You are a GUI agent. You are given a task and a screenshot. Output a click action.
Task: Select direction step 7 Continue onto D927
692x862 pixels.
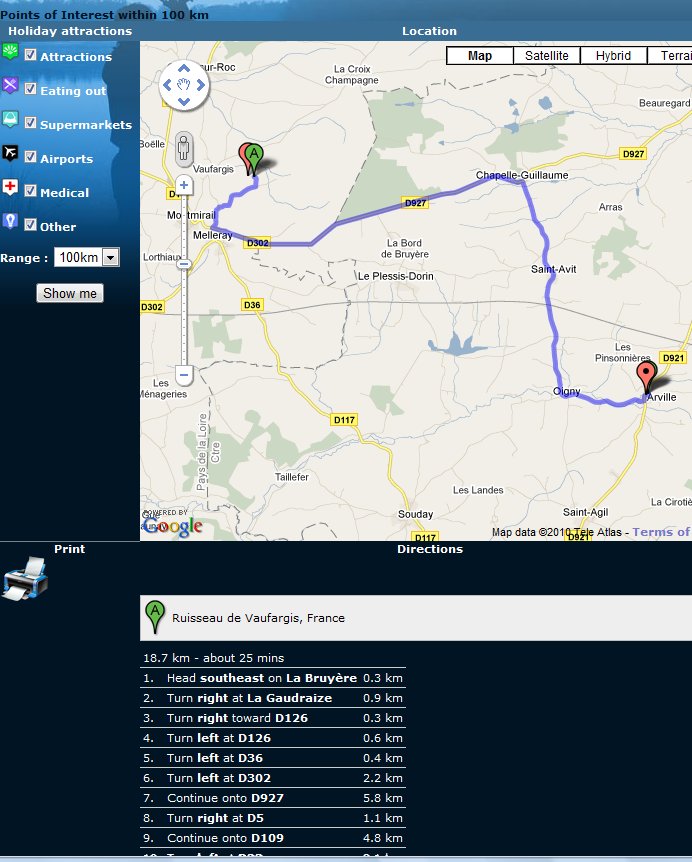[273, 797]
